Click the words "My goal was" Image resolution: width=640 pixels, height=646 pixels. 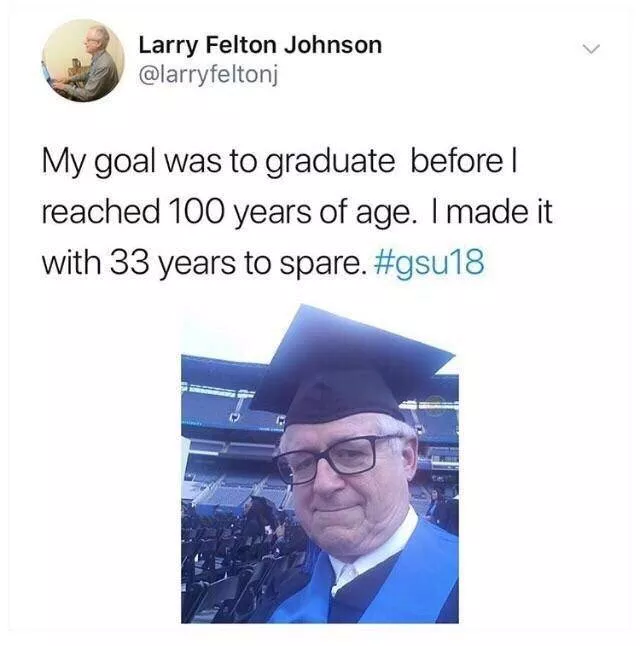[x=131, y=162]
